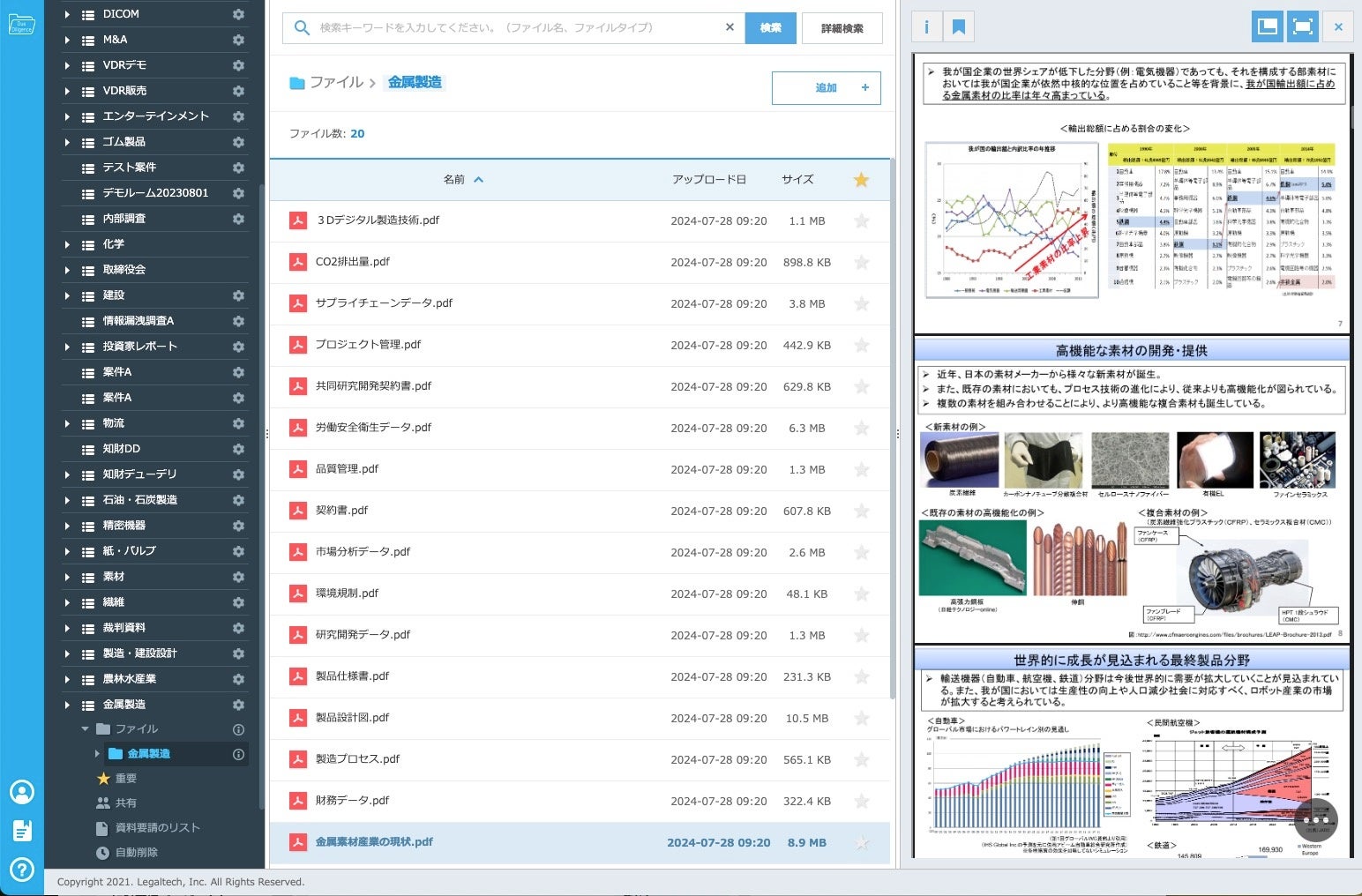The width and height of the screenshot is (1362, 896).
Task: Star the 労働安全衛生データ.pdf row
Action: 862,429
